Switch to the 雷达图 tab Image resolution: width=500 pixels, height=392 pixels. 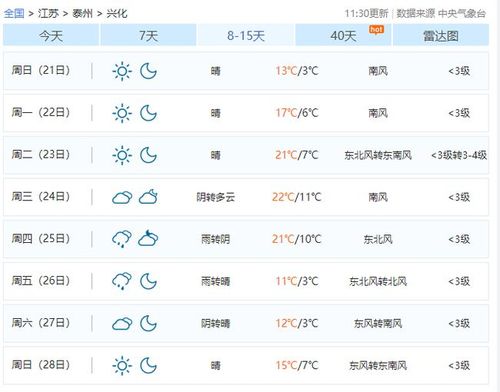441,35
